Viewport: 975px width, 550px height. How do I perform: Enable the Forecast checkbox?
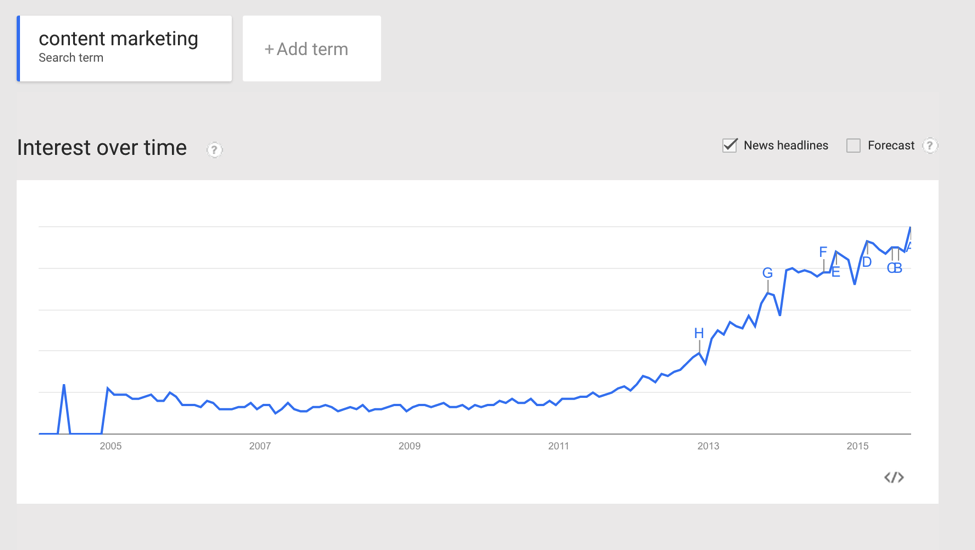click(x=853, y=146)
